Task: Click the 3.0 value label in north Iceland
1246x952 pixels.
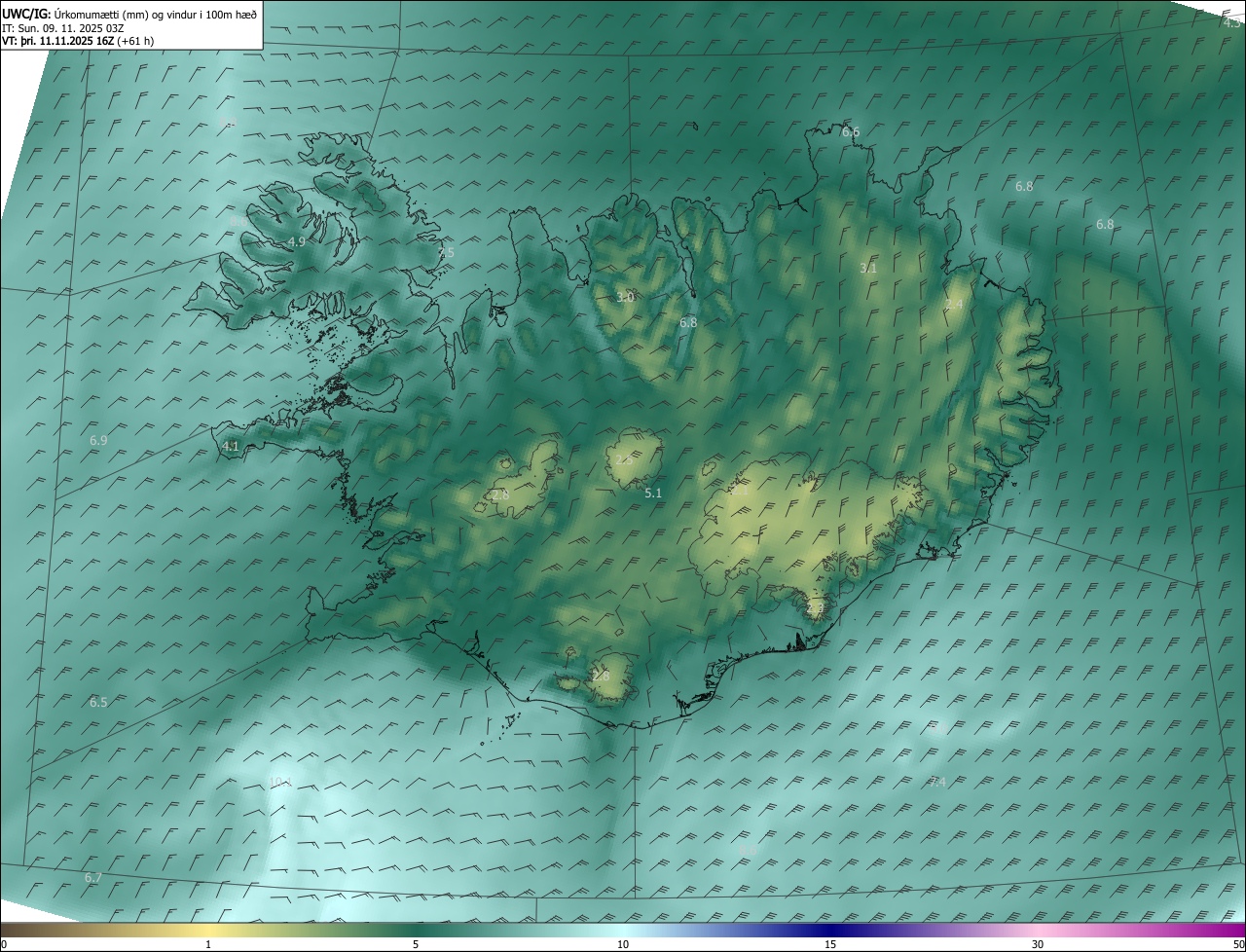Action: click(625, 297)
